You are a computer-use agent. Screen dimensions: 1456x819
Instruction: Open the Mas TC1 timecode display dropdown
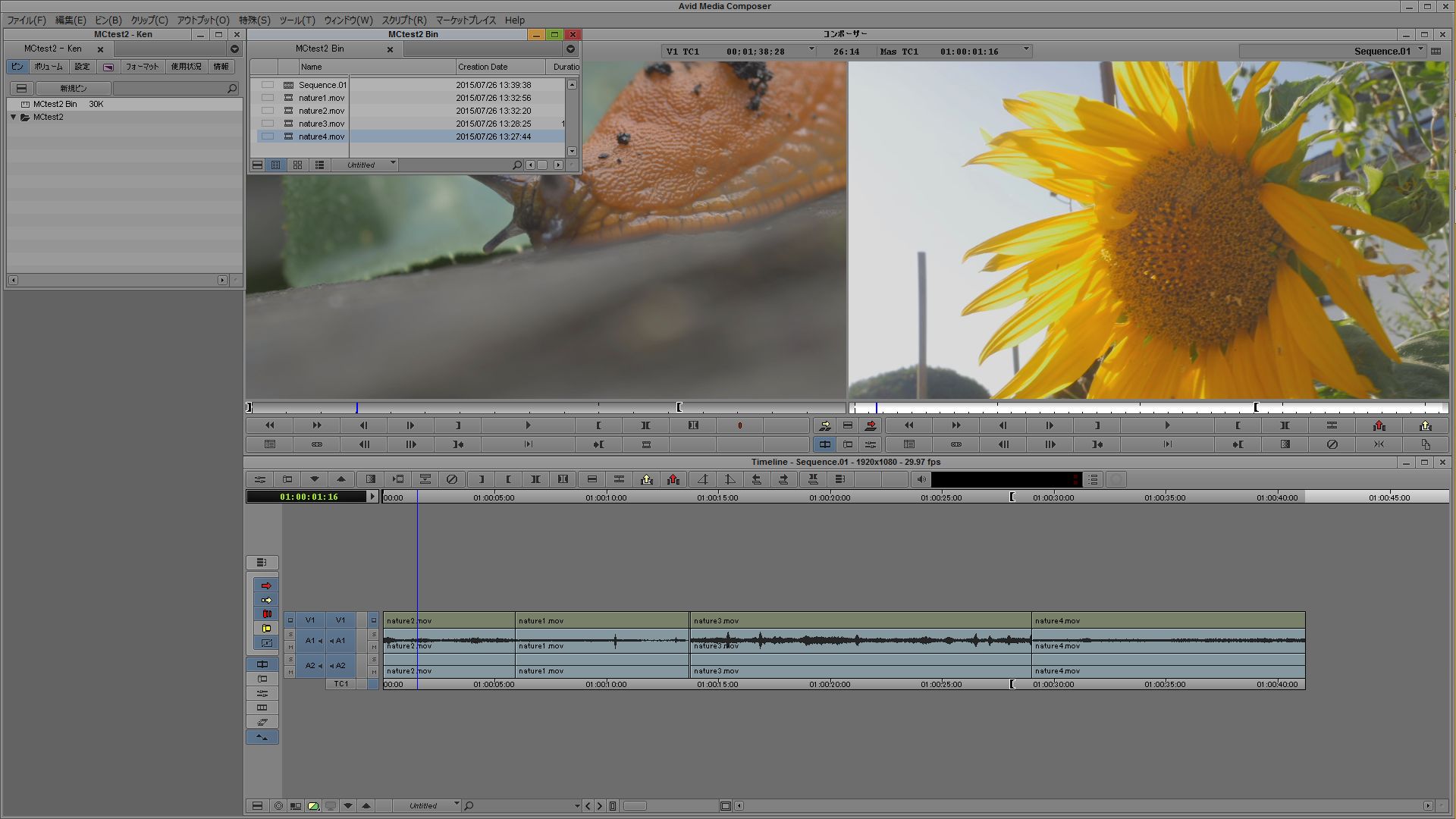coord(1026,50)
